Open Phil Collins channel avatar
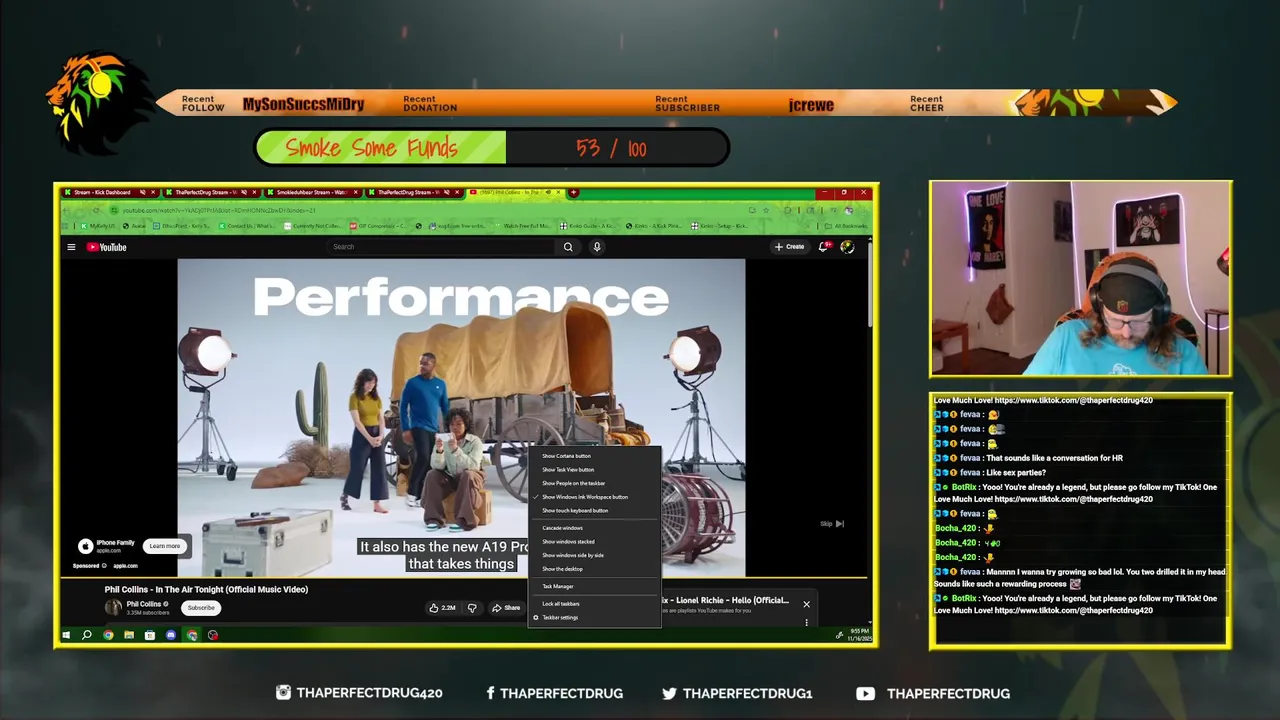1280x720 pixels. (x=113, y=607)
